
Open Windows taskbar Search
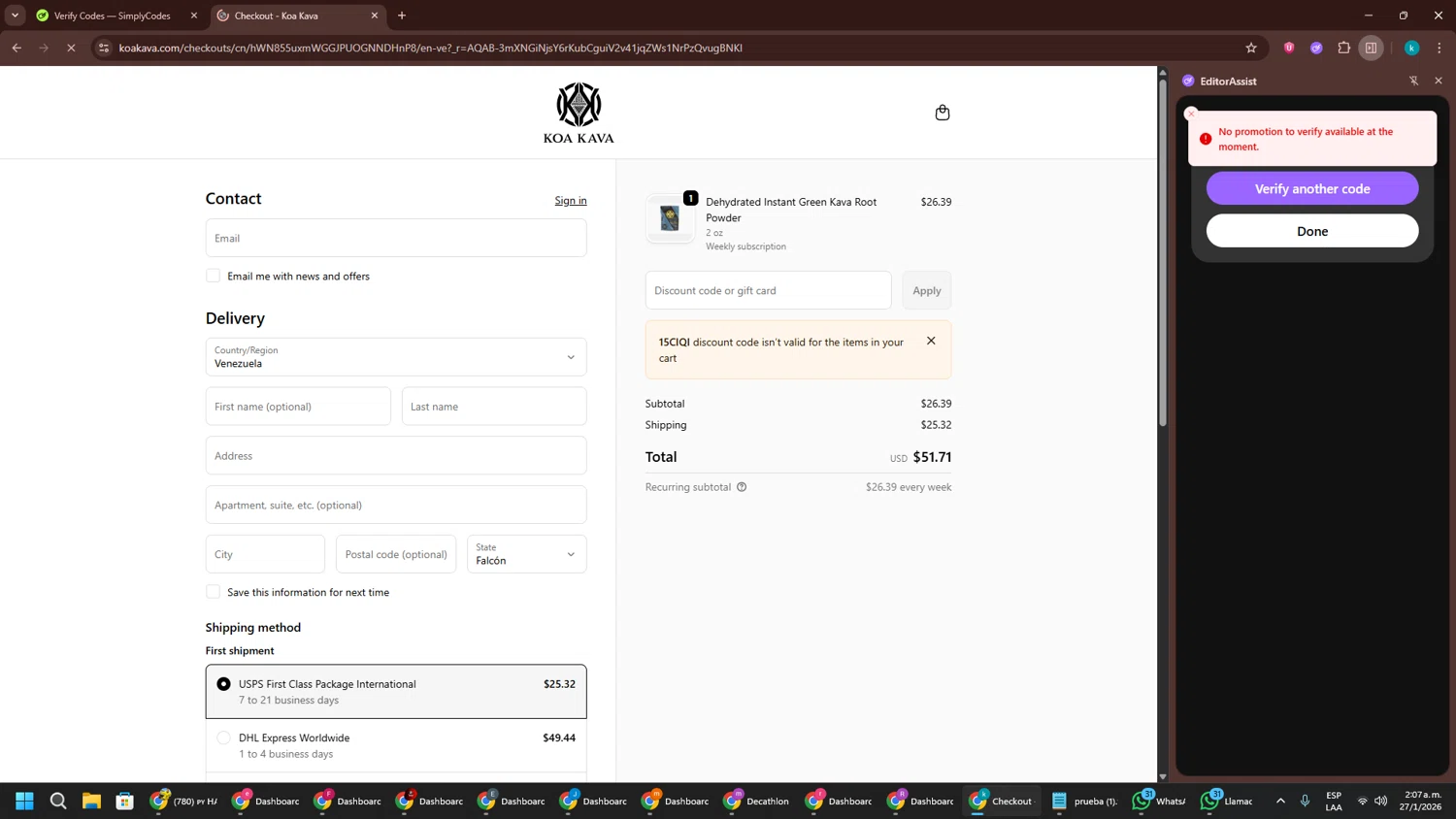pos(58,801)
